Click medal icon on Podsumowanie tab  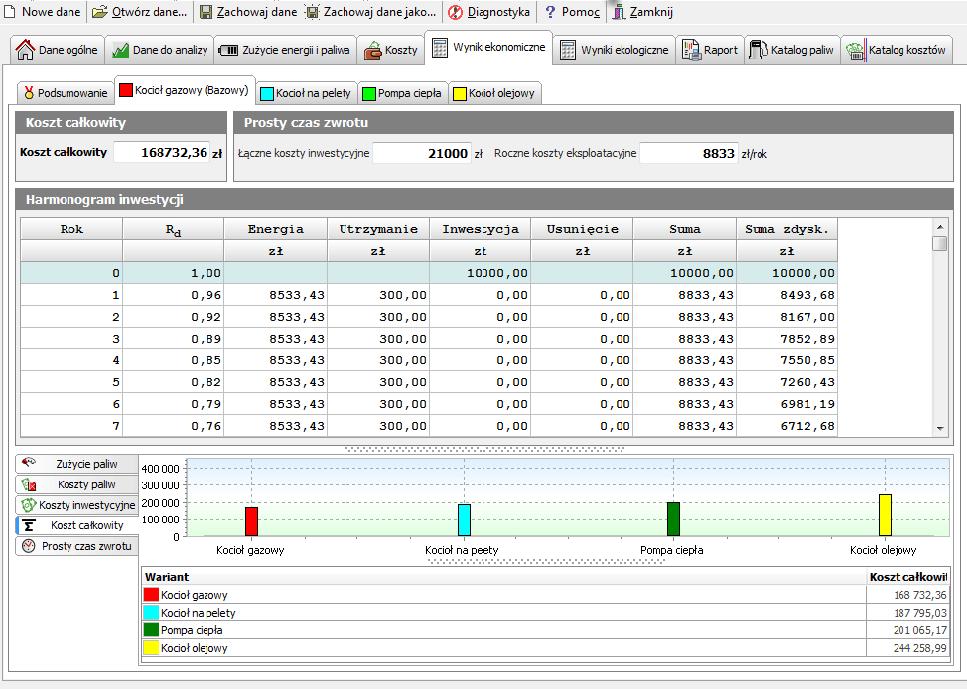pos(29,93)
